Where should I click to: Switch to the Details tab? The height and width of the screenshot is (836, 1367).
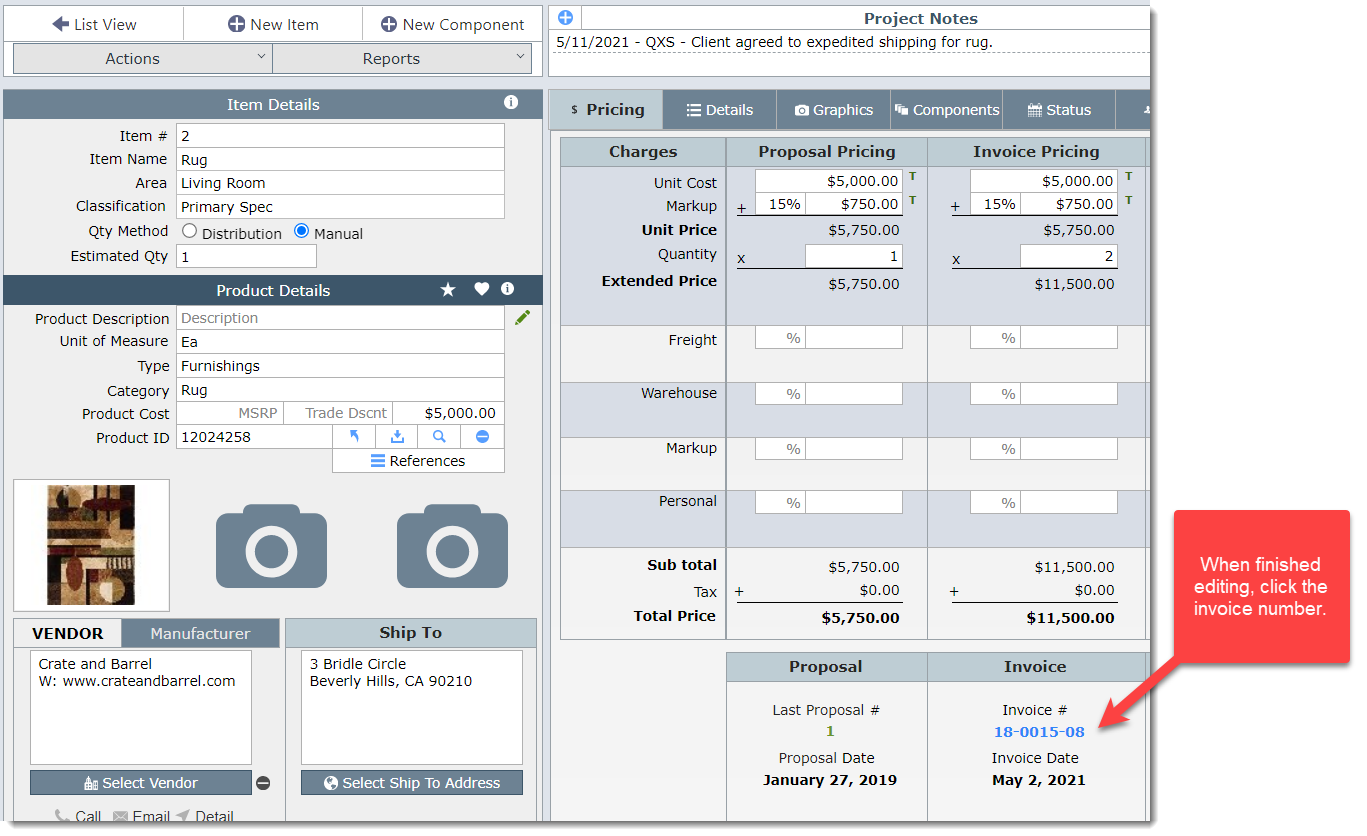point(720,110)
